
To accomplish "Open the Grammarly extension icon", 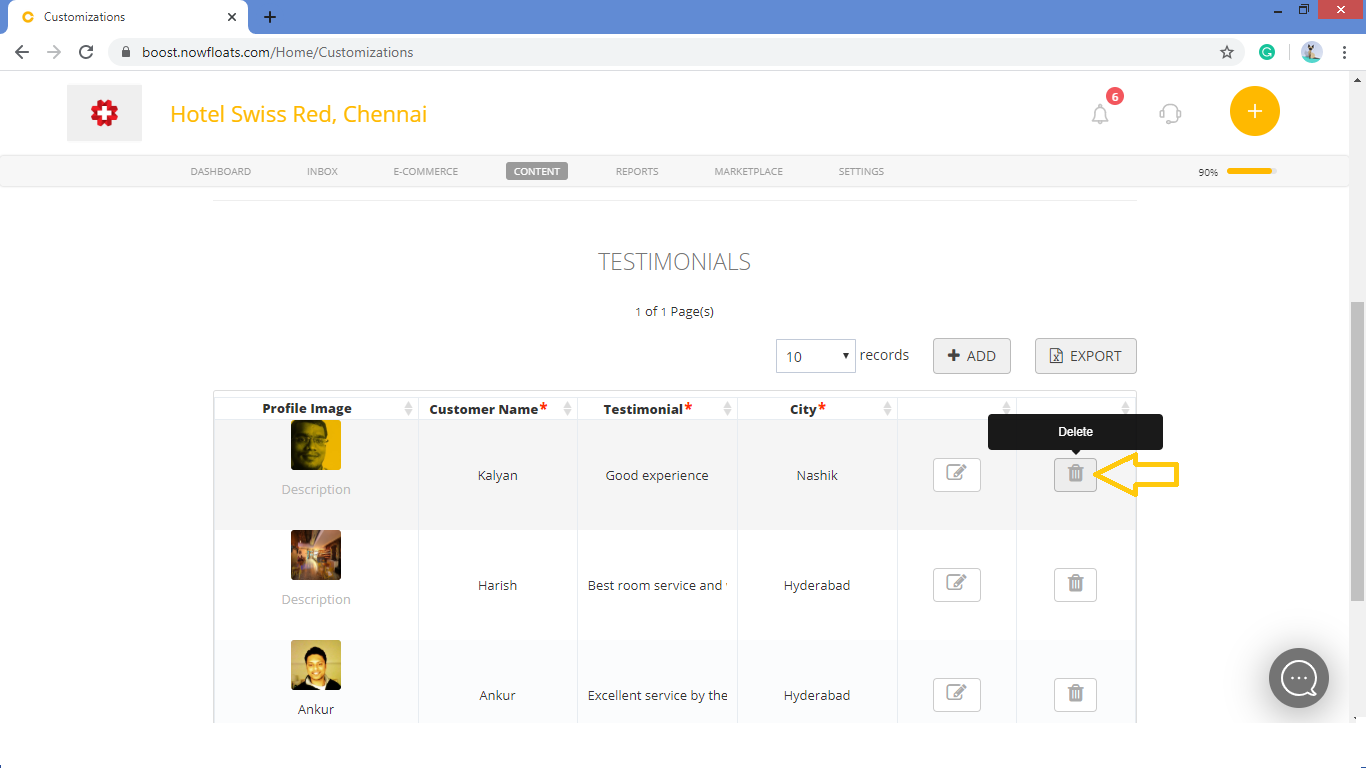I will (1267, 52).
